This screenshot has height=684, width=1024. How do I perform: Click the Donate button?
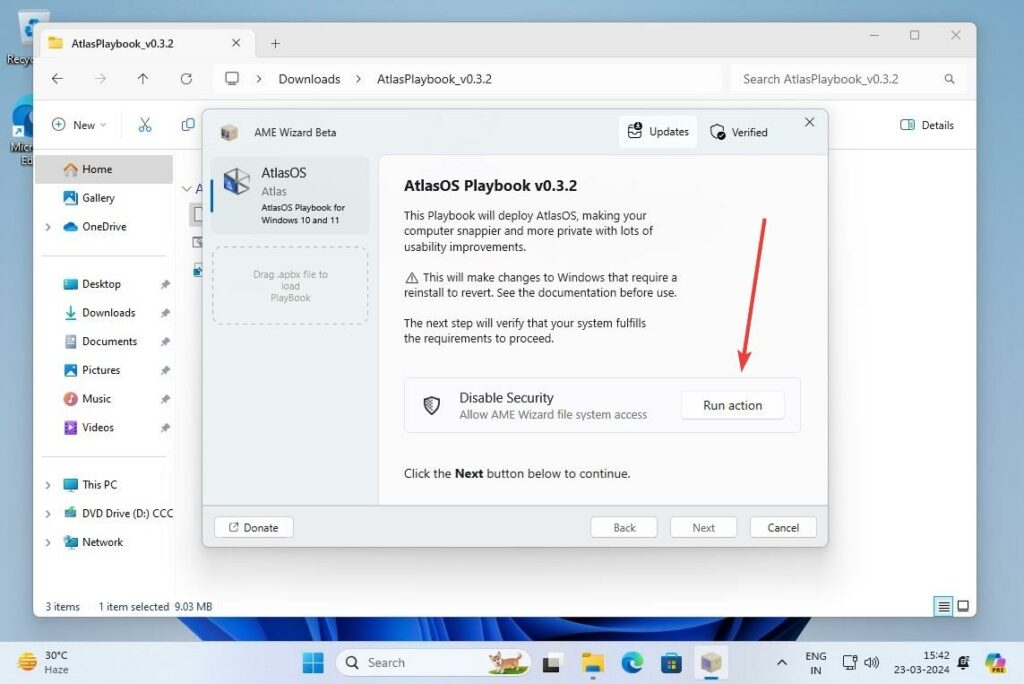click(253, 527)
